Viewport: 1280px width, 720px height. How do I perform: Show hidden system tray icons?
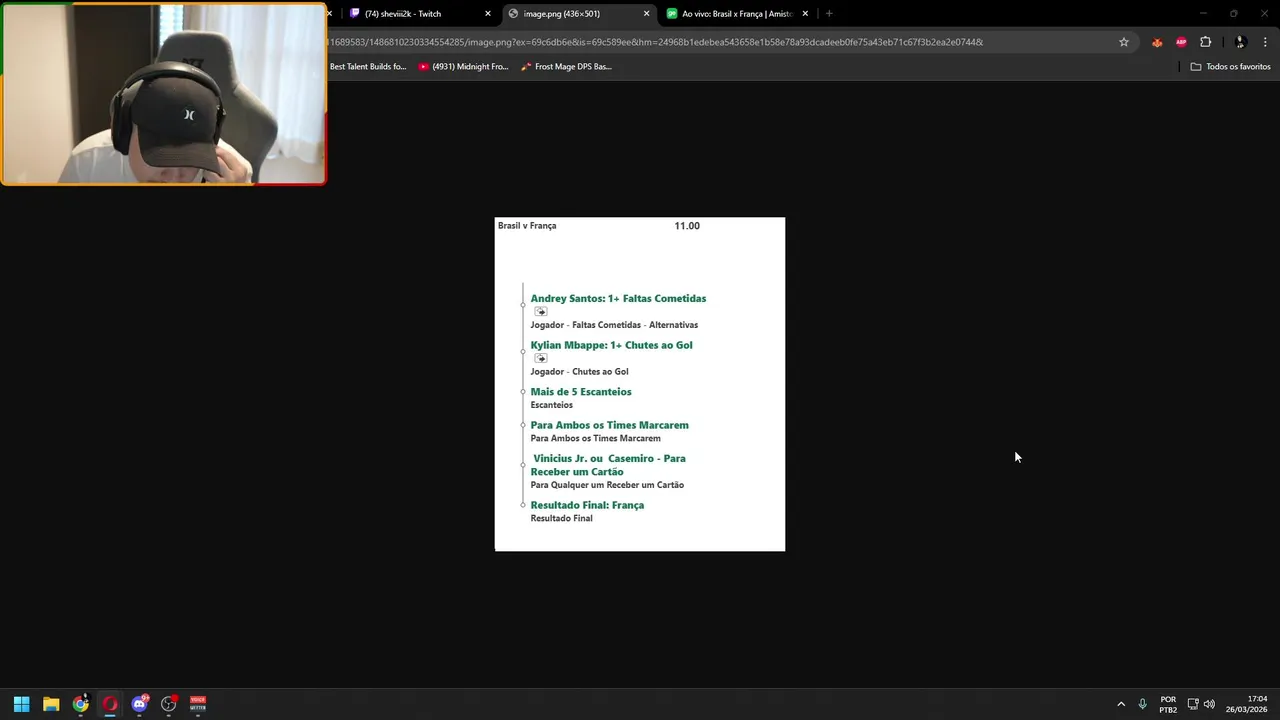tap(1121, 704)
